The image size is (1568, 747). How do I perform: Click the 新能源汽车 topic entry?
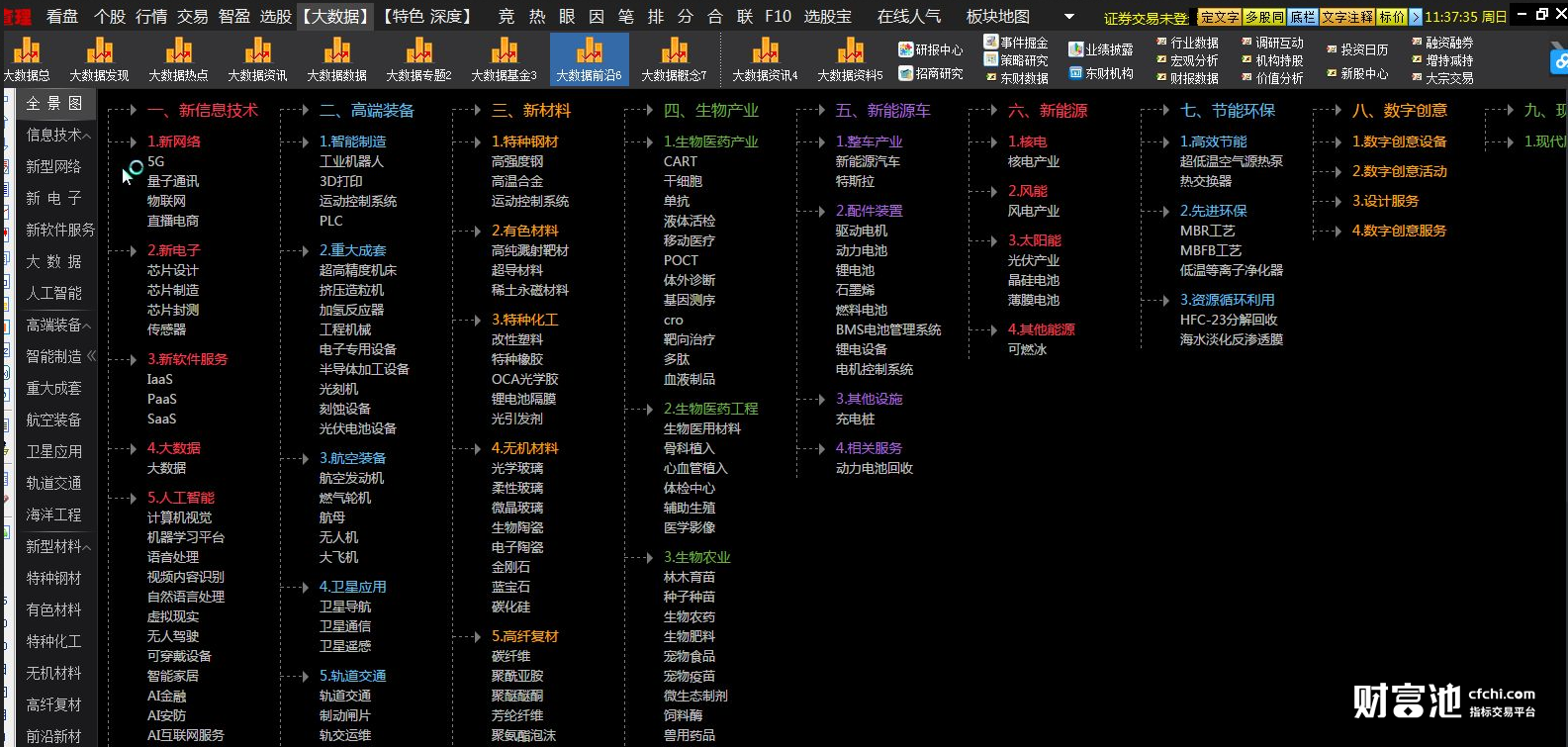click(868, 161)
